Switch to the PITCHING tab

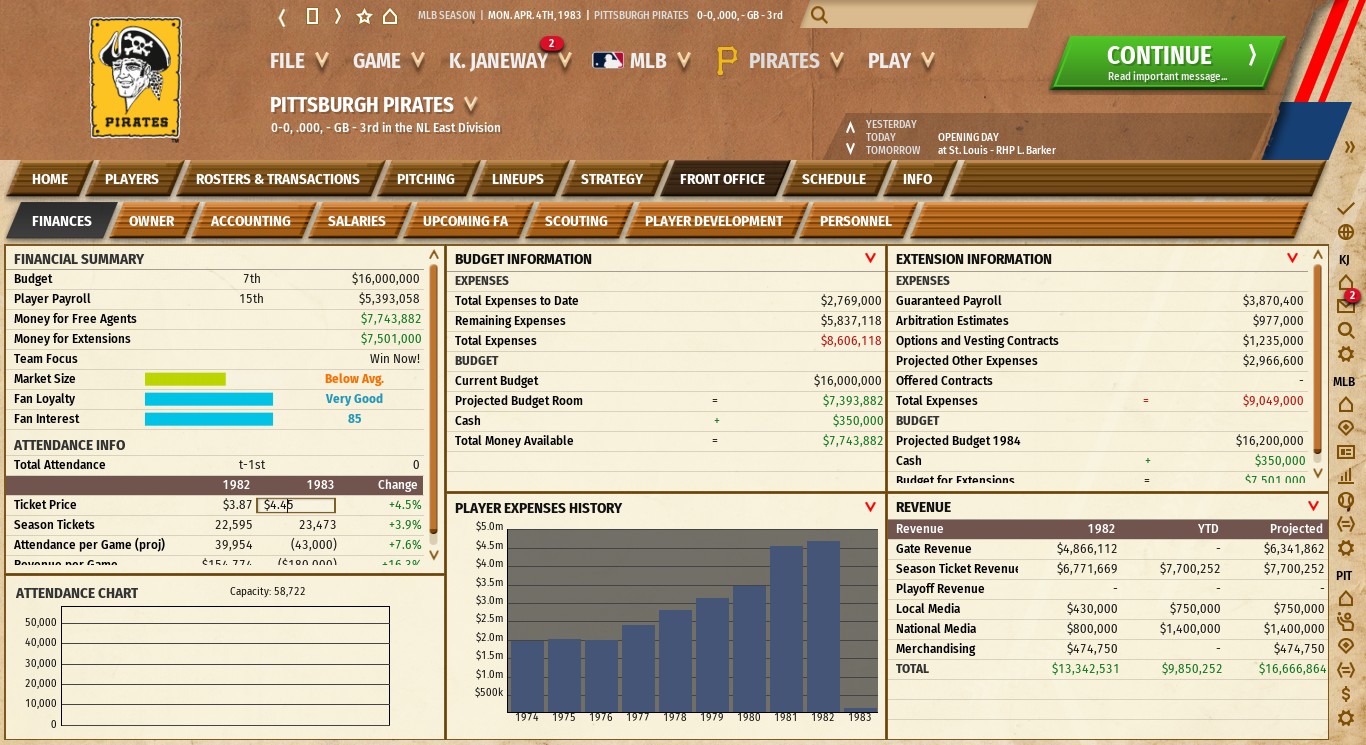click(426, 179)
